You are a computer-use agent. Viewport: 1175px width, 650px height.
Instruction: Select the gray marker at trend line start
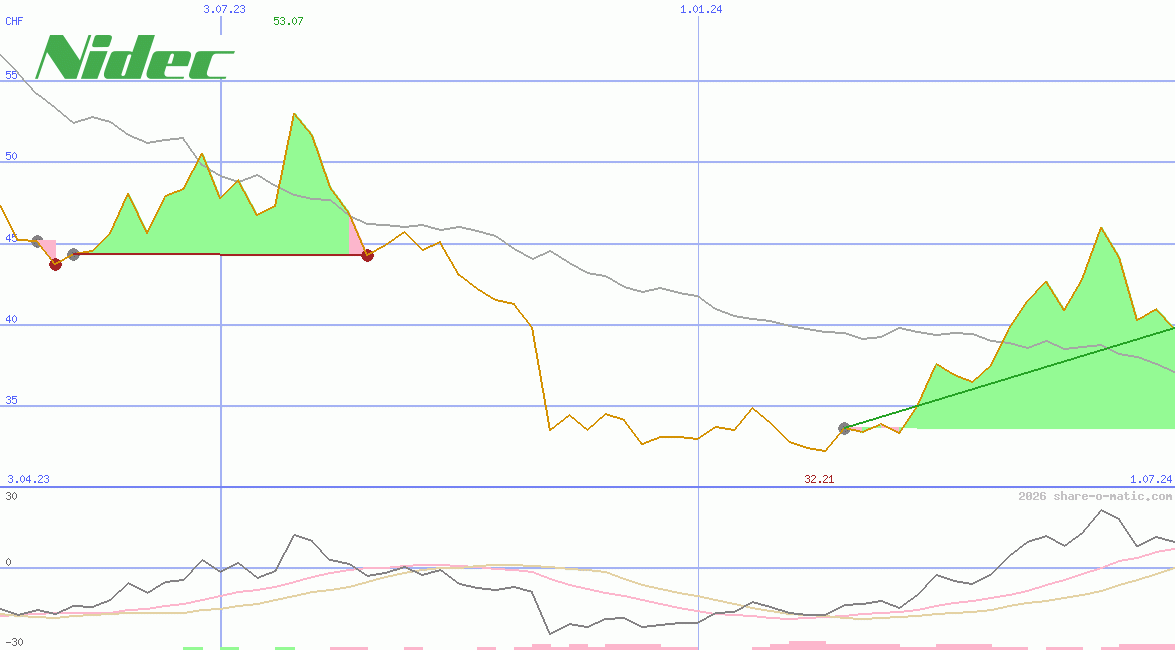click(845, 428)
